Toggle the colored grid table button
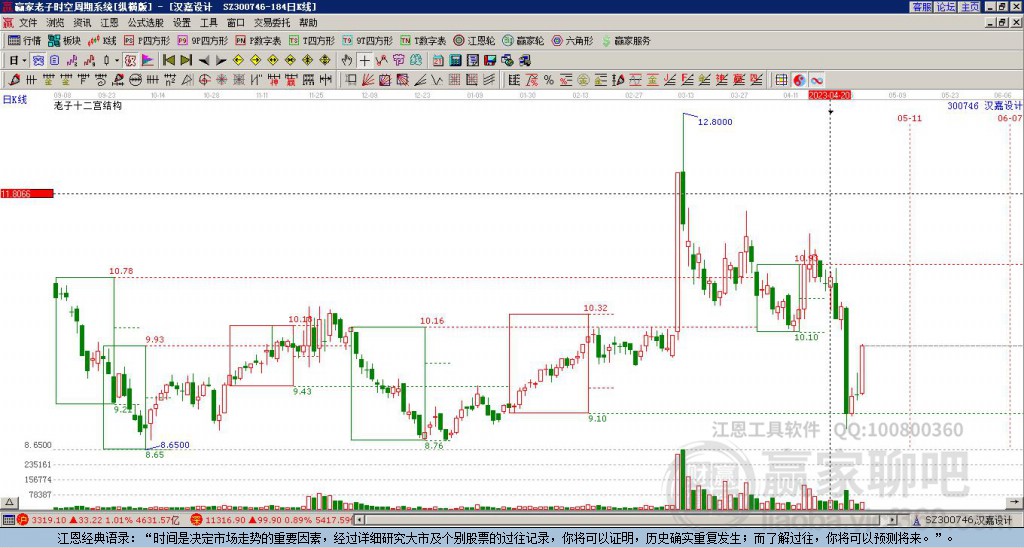This screenshot has width=1024, height=548. (x=782, y=80)
